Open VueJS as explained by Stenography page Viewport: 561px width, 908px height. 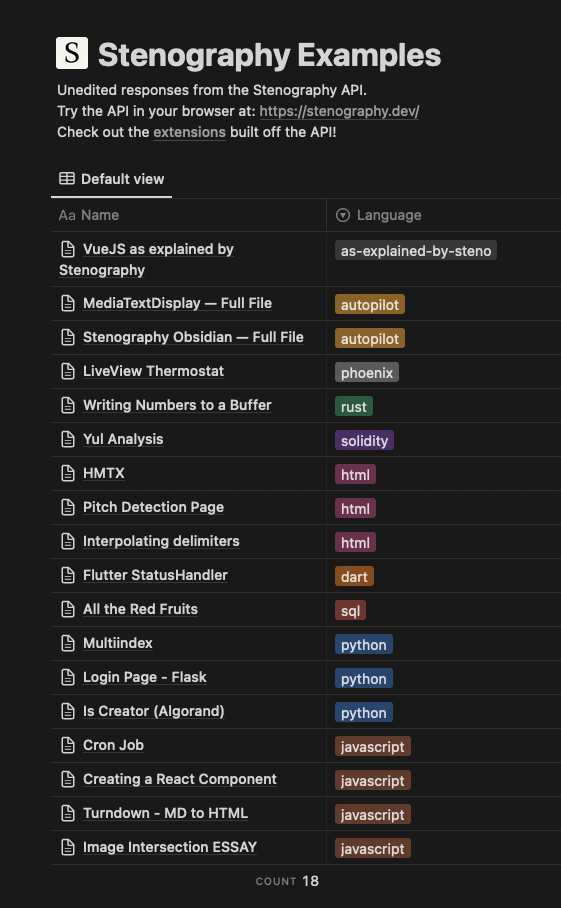pos(146,260)
